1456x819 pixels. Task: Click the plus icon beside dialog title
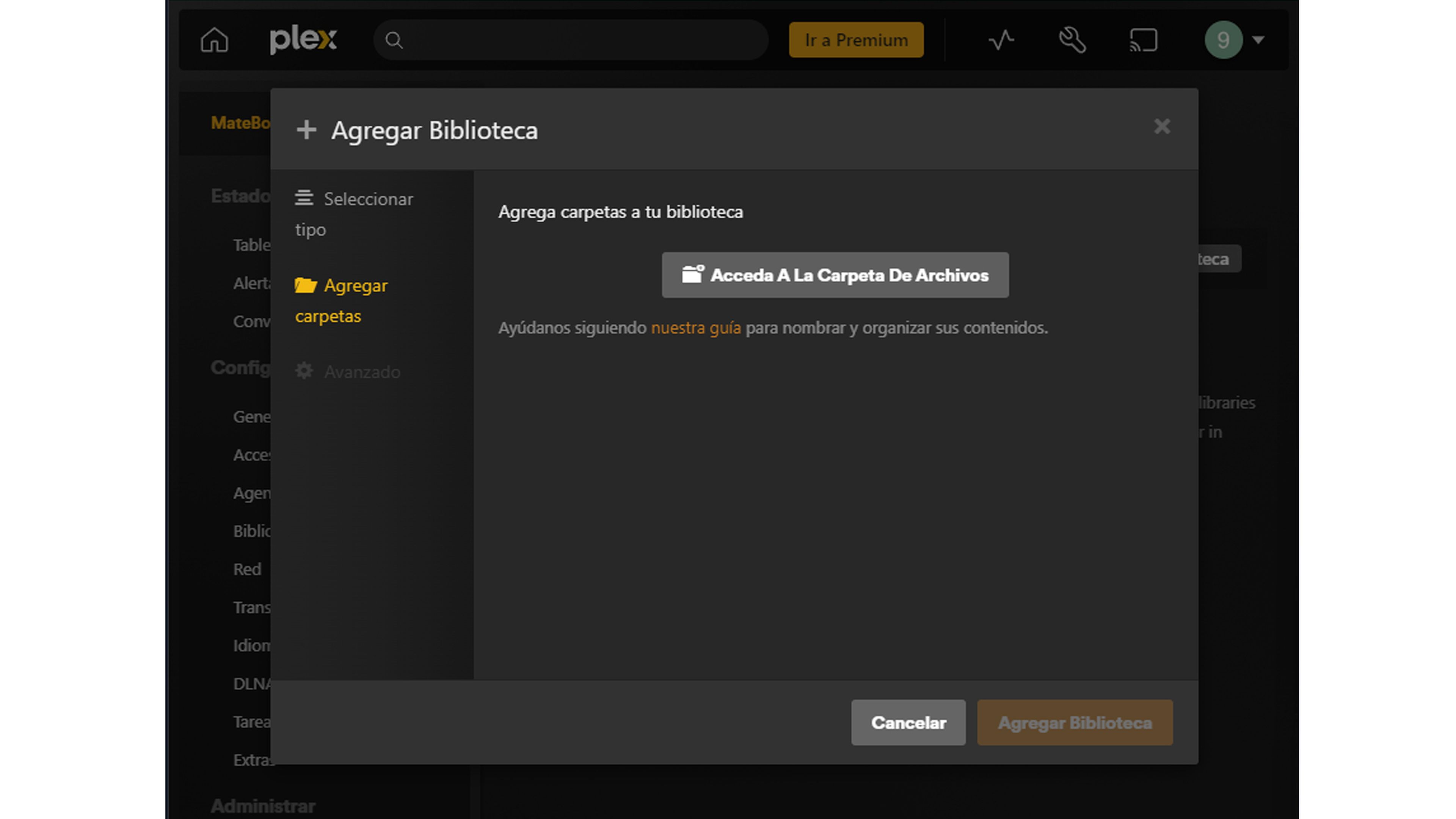306,129
